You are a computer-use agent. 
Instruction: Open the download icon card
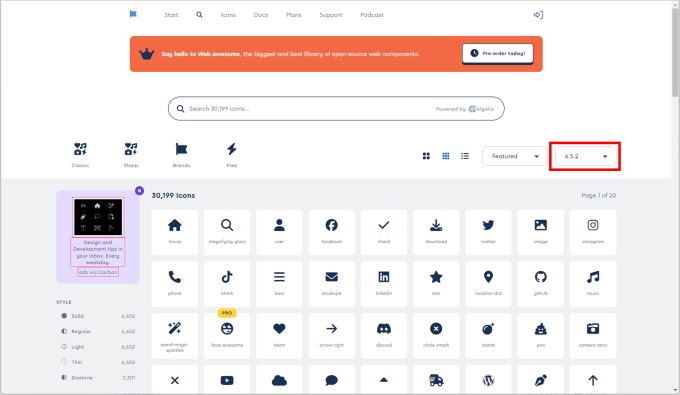tap(436, 232)
